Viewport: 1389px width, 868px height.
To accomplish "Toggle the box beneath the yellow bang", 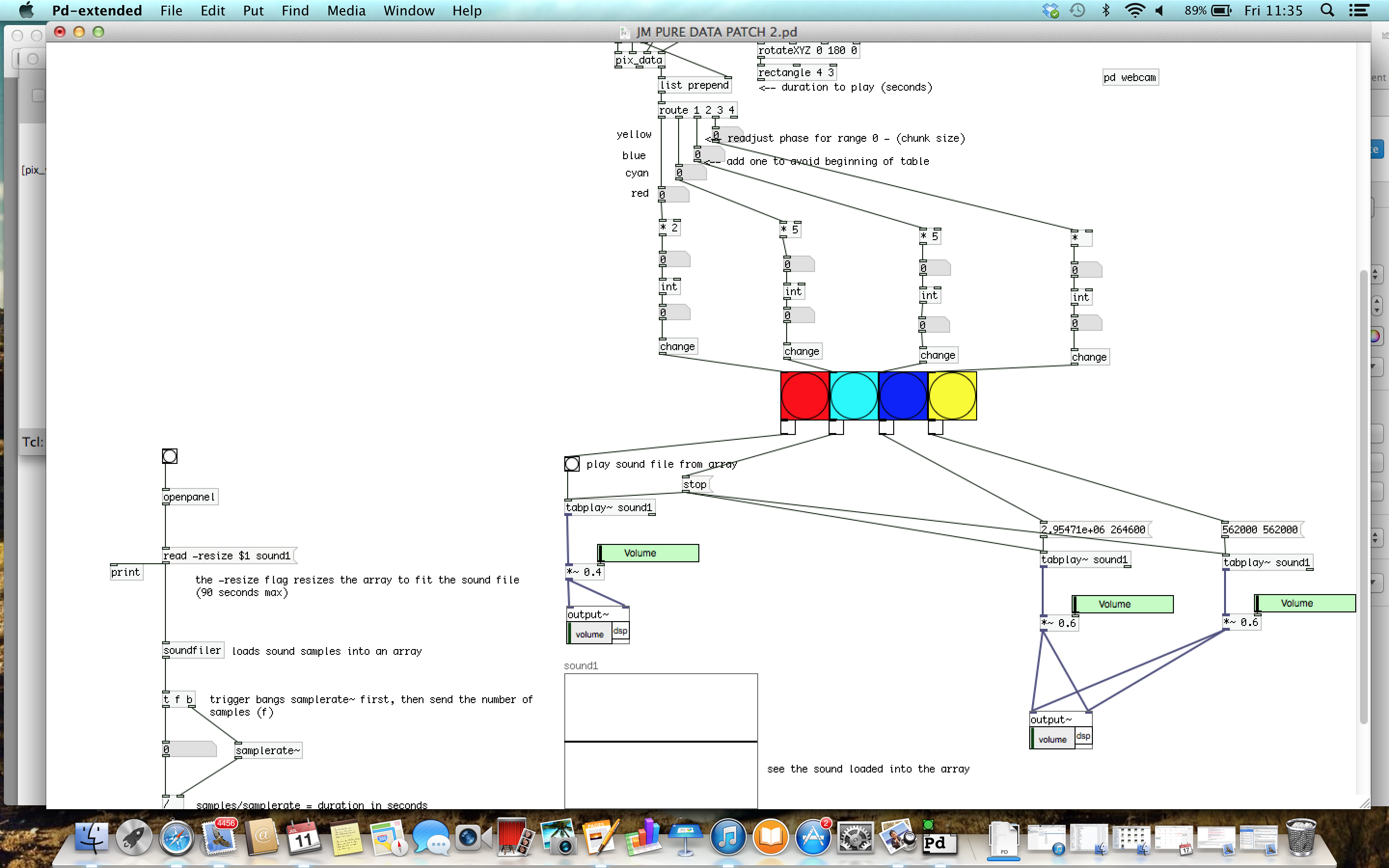I will [936, 427].
